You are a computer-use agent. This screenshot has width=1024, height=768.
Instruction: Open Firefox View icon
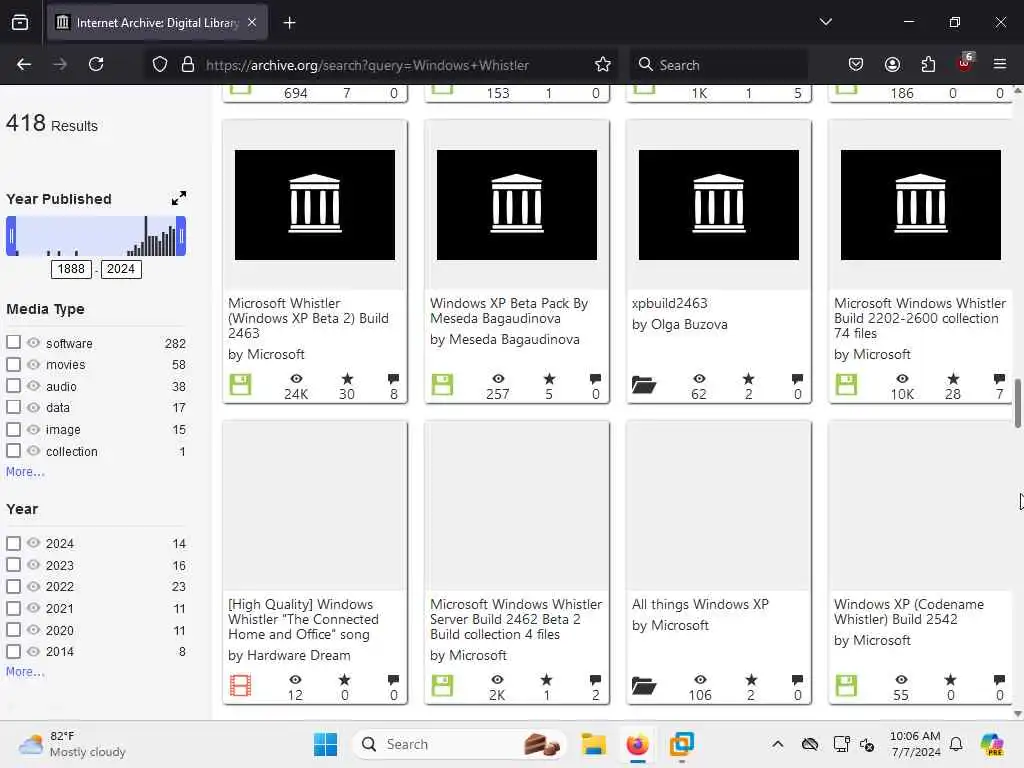coord(20,23)
